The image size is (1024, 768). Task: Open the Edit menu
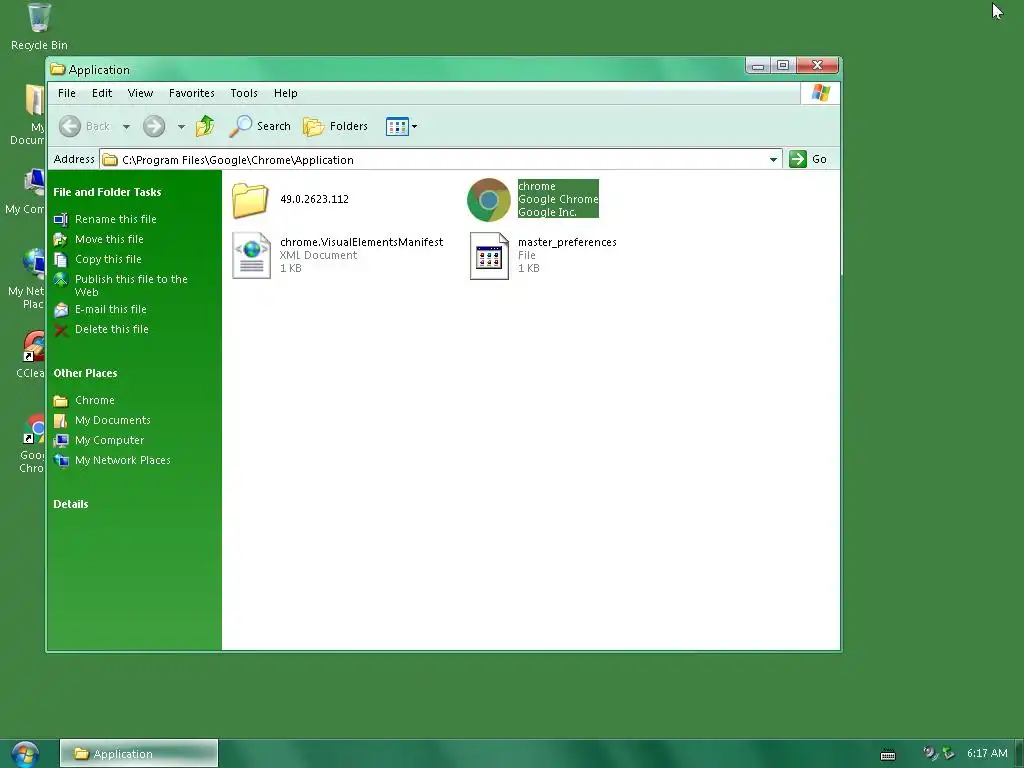(102, 93)
